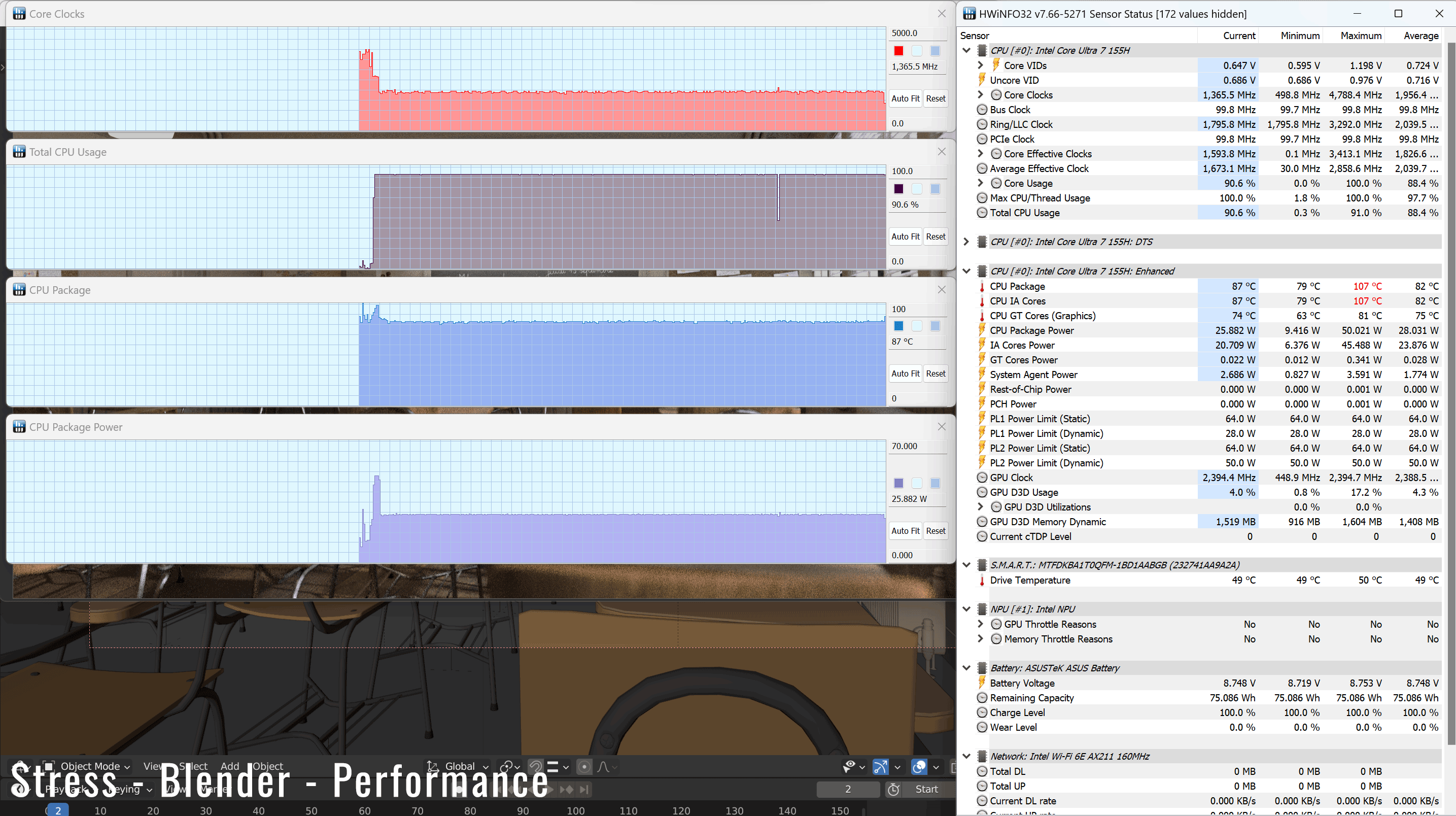Click the lightning icon beside Uncore VID
1456x816 pixels.
(982, 80)
